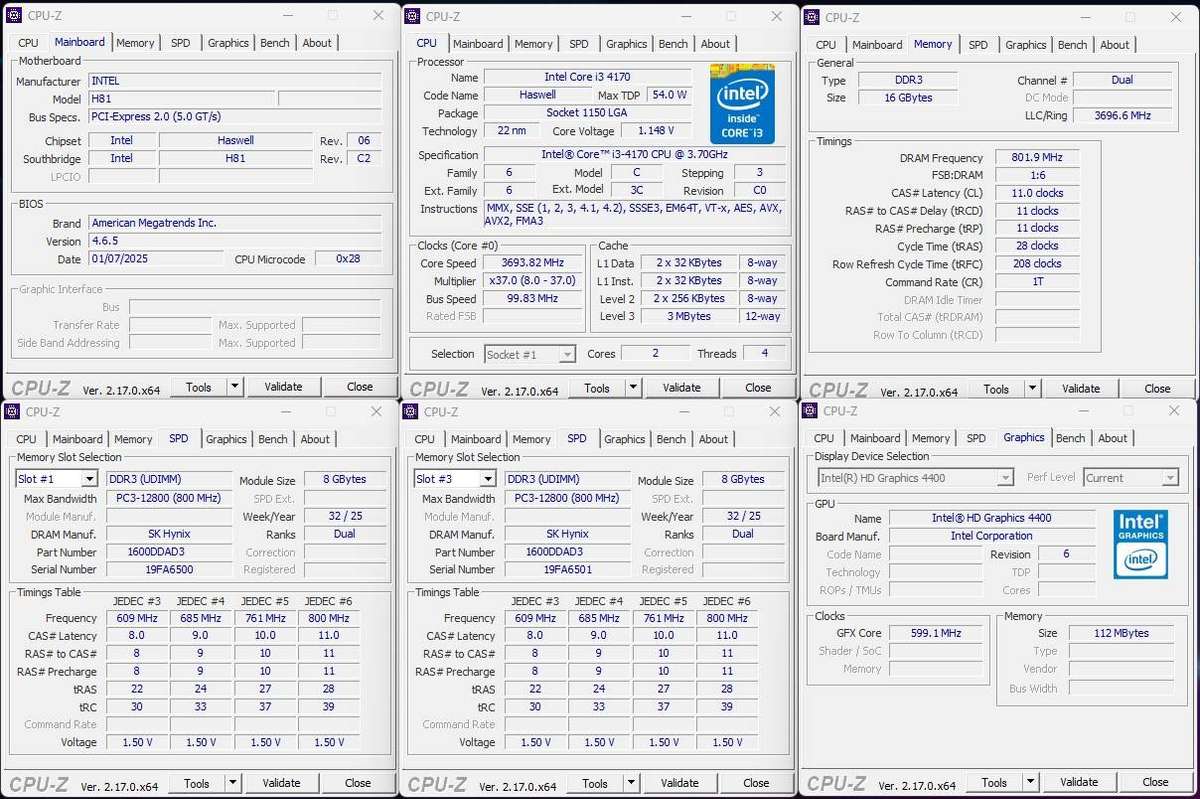This screenshot has width=1200, height=799.
Task: Open Bench tab in Slot #1 SPD window
Action: tap(273, 439)
